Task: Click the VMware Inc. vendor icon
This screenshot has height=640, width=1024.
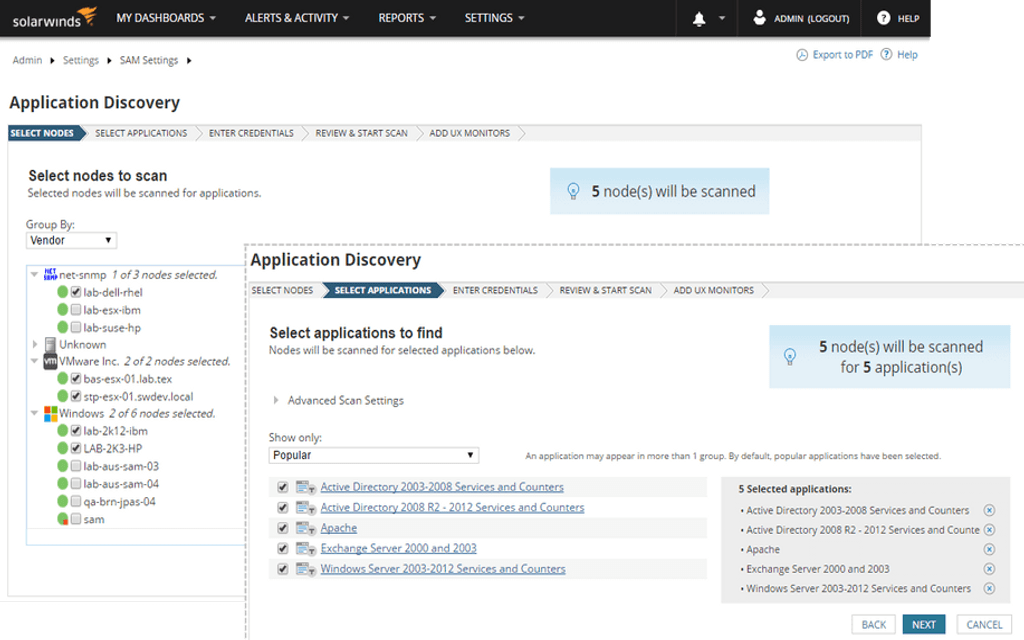Action: (x=50, y=361)
